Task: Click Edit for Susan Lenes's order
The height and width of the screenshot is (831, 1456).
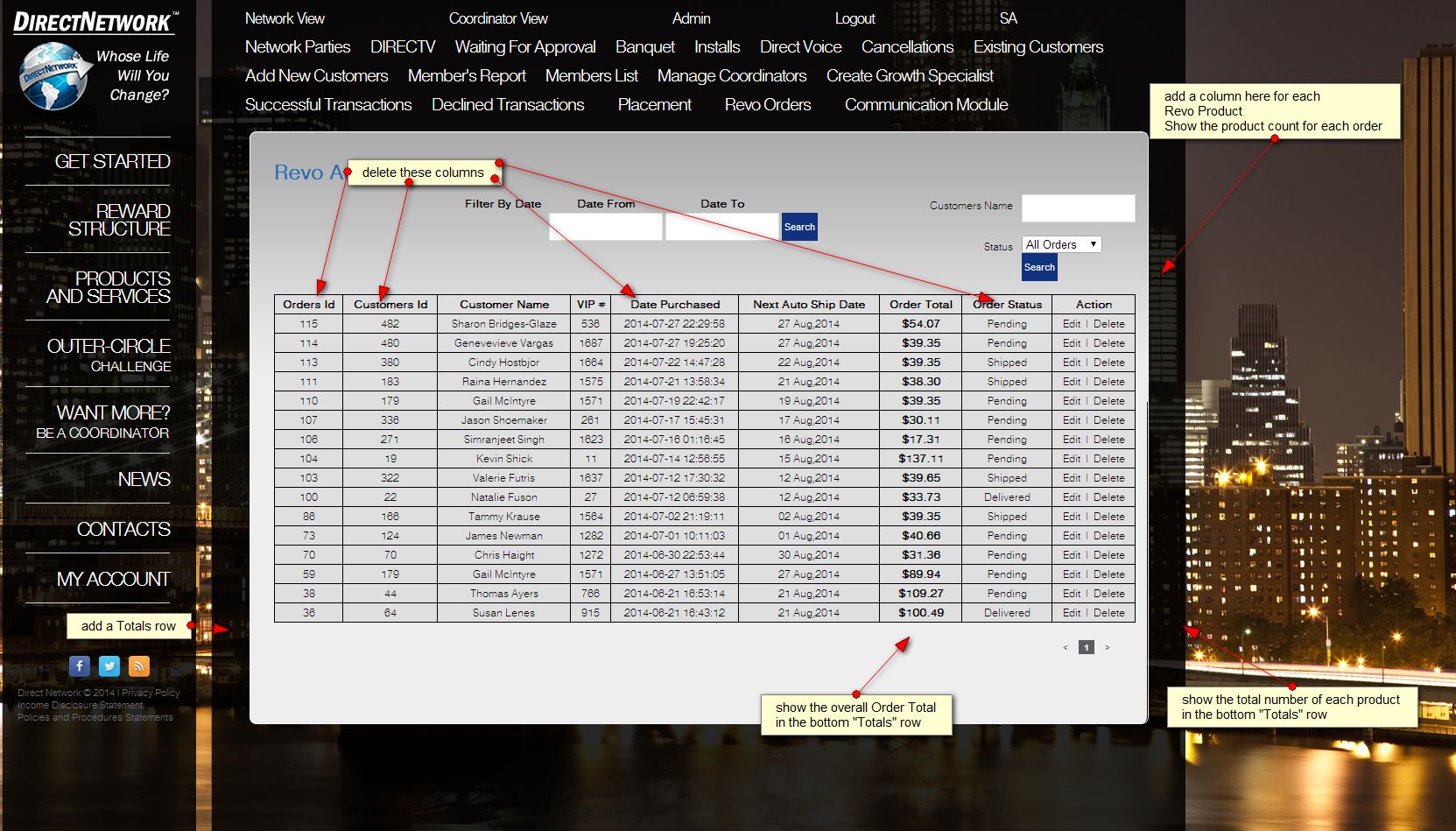Action: tap(1072, 613)
